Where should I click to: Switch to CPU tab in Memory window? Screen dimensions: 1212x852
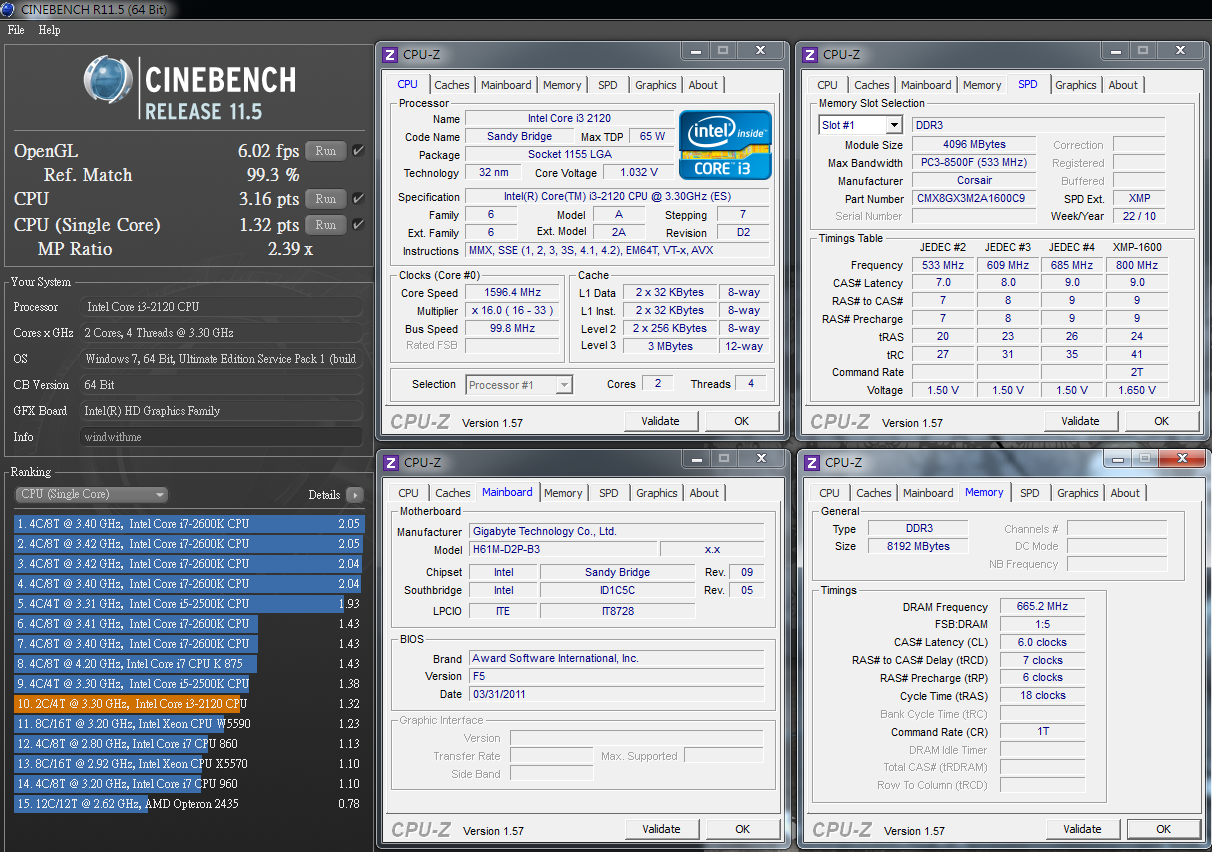coord(829,493)
